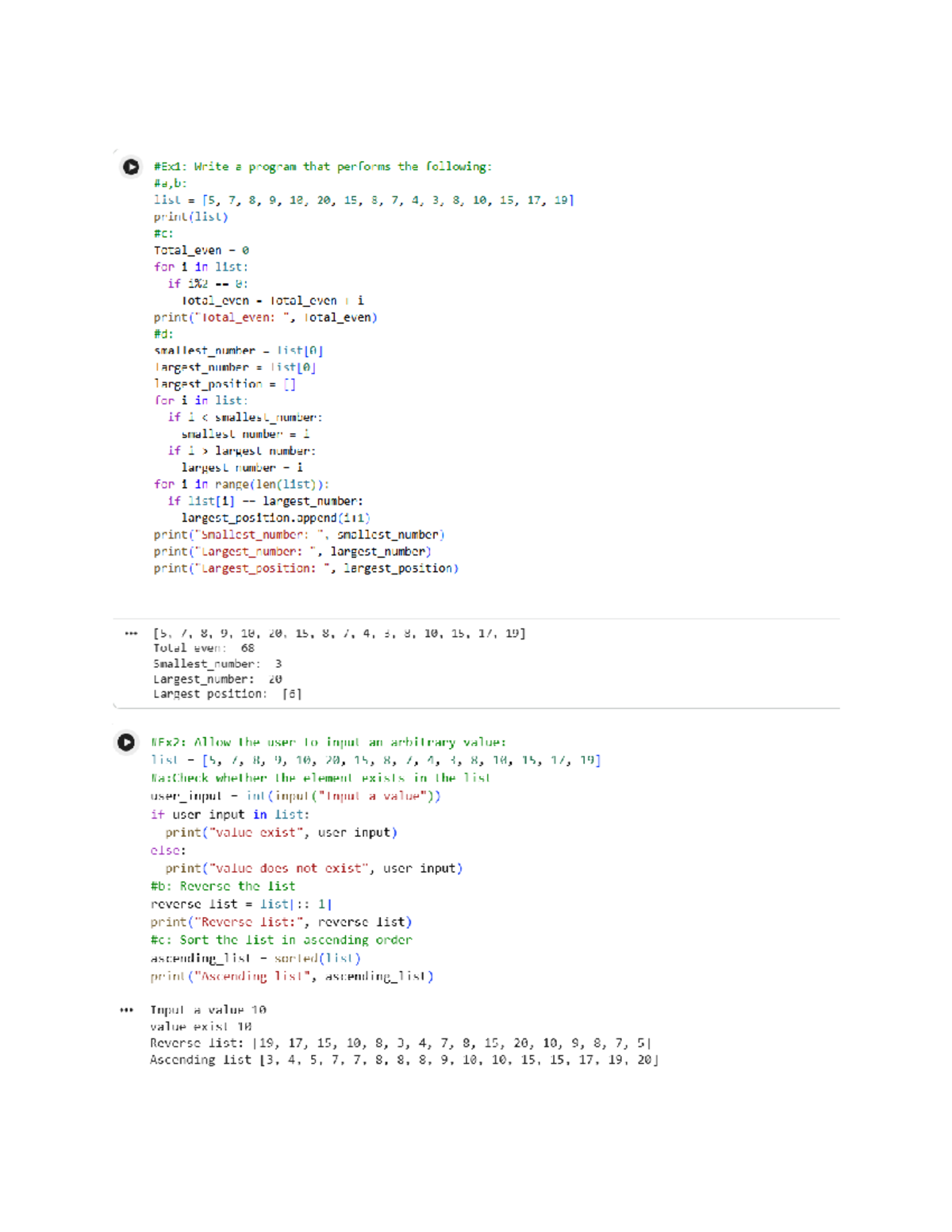Viewport: 952px width, 1232px height.
Task: Click 'ascending_list = sorted(list)' line
Action: pyautogui.click(x=255, y=958)
